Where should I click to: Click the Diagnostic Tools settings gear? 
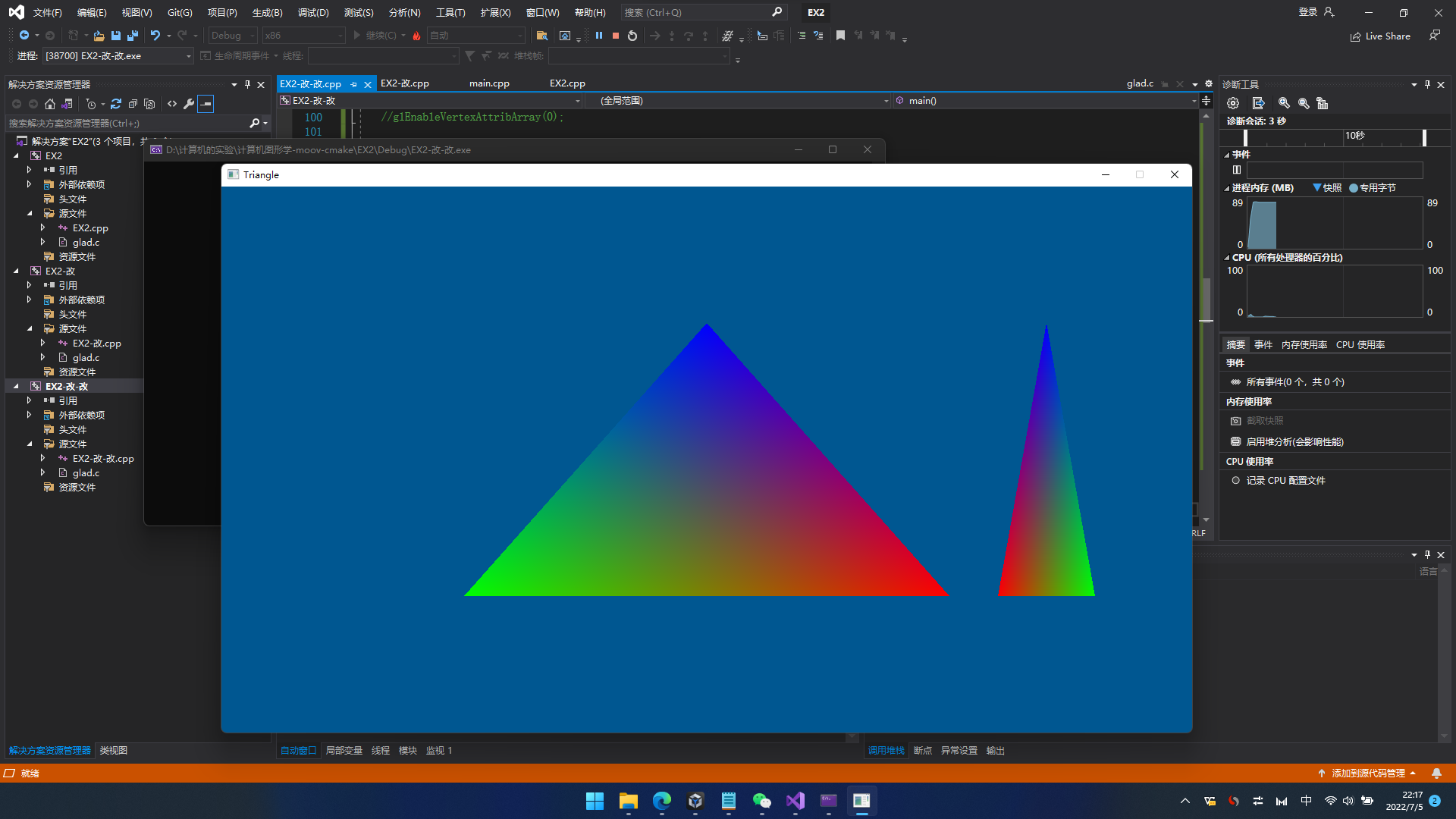[1233, 103]
